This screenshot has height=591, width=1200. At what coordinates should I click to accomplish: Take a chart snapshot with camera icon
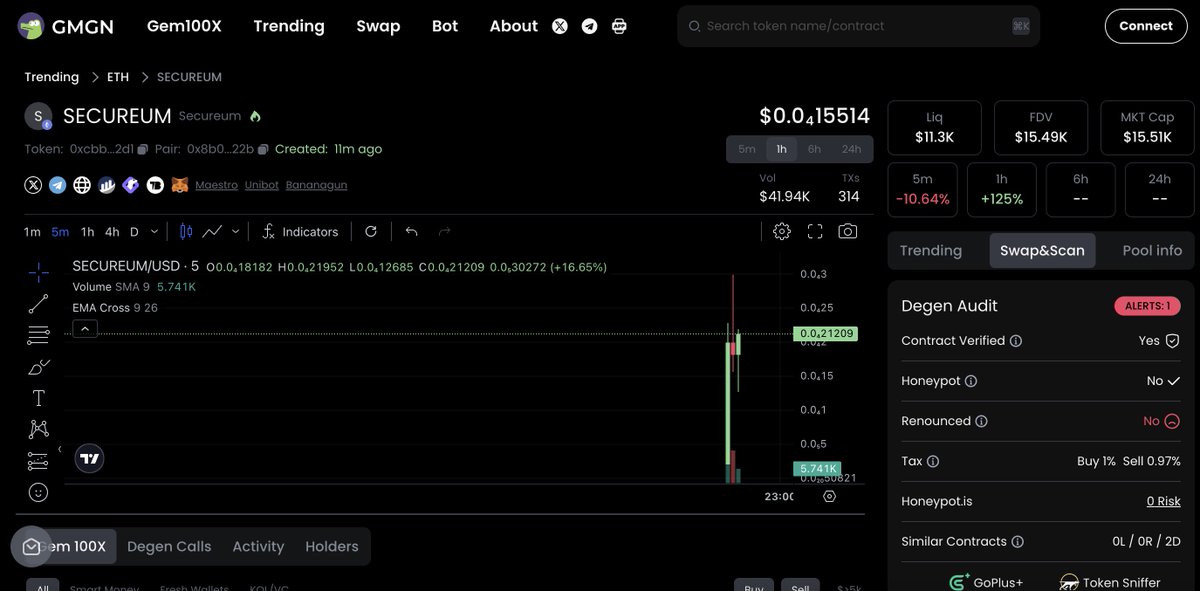848,231
